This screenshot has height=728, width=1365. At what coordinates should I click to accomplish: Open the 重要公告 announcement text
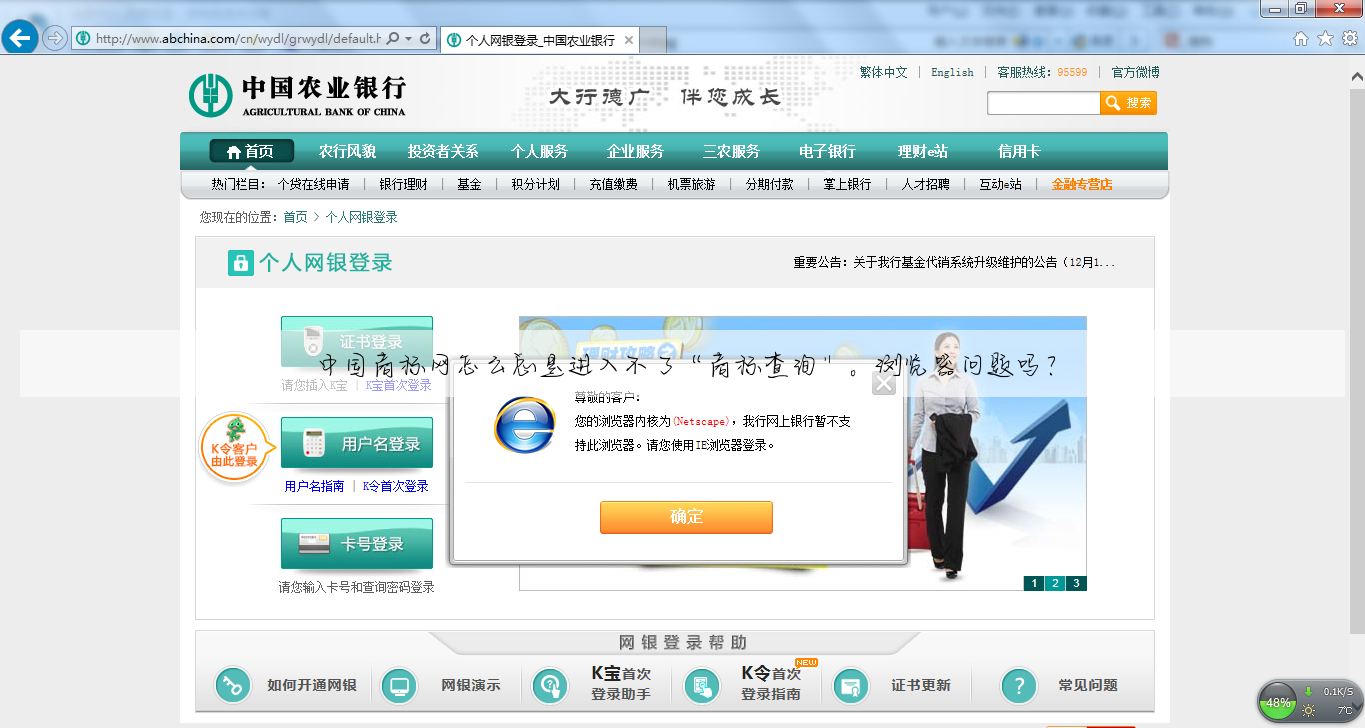coord(954,262)
